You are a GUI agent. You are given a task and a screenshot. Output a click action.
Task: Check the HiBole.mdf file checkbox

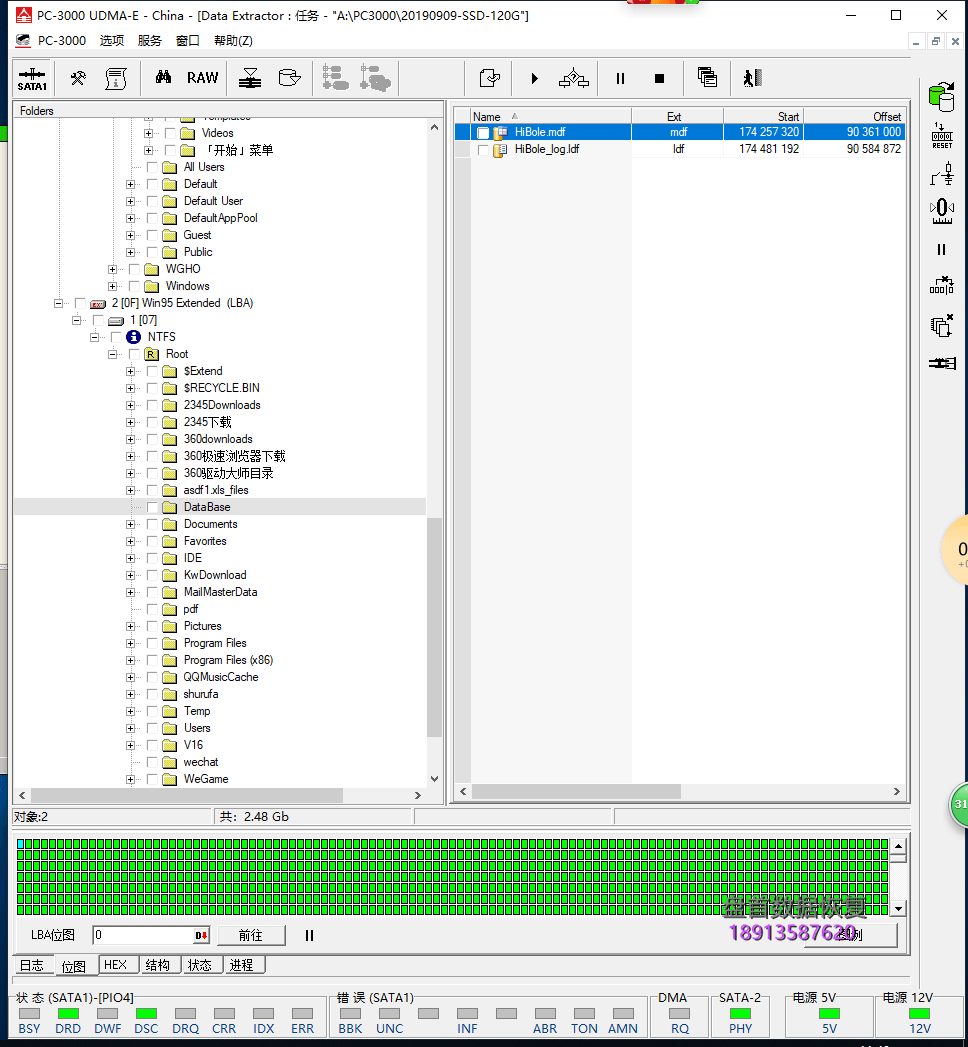[483, 133]
